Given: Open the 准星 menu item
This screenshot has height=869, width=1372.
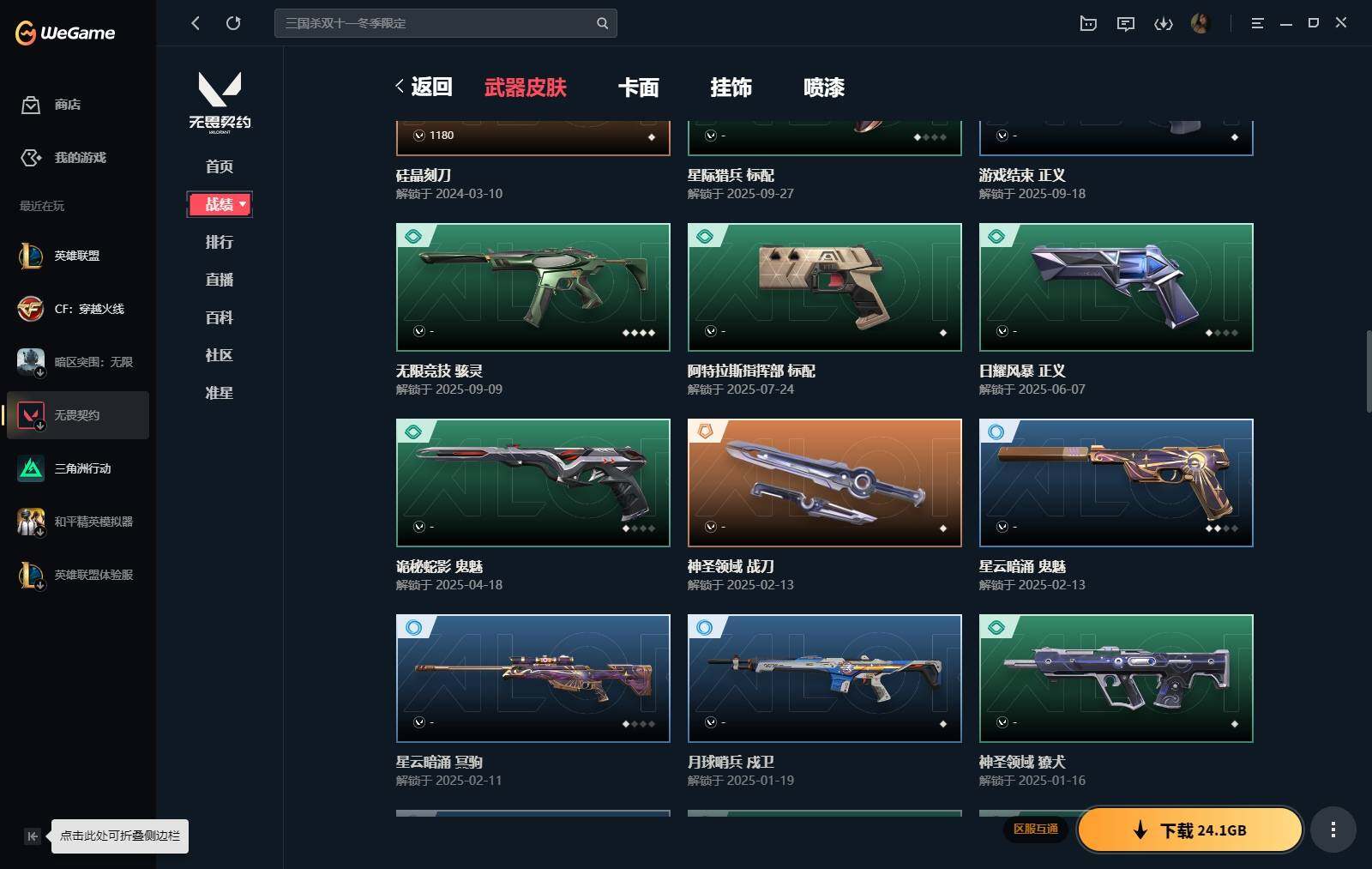Looking at the screenshot, I should coord(220,393).
